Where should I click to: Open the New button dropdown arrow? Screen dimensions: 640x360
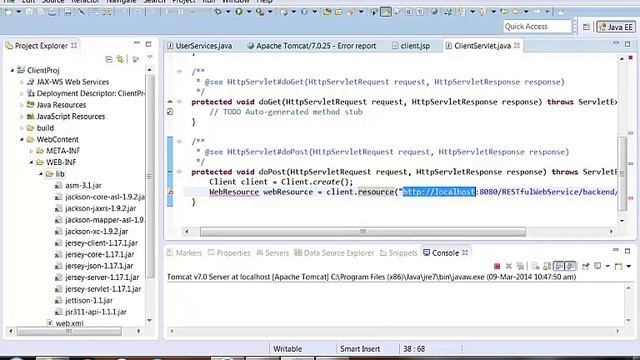point(18,12)
